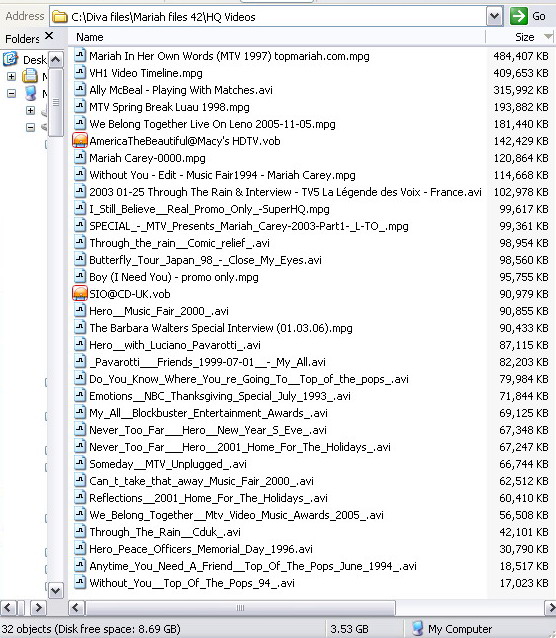Screen dimensions: 556x638
Task: Select Someday__MTV_Unplugged_.avi file
Action: (x=168, y=464)
